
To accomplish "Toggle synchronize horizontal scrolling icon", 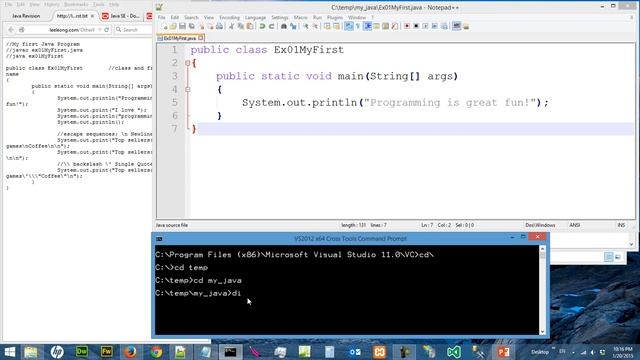I will tap(336, 26).
